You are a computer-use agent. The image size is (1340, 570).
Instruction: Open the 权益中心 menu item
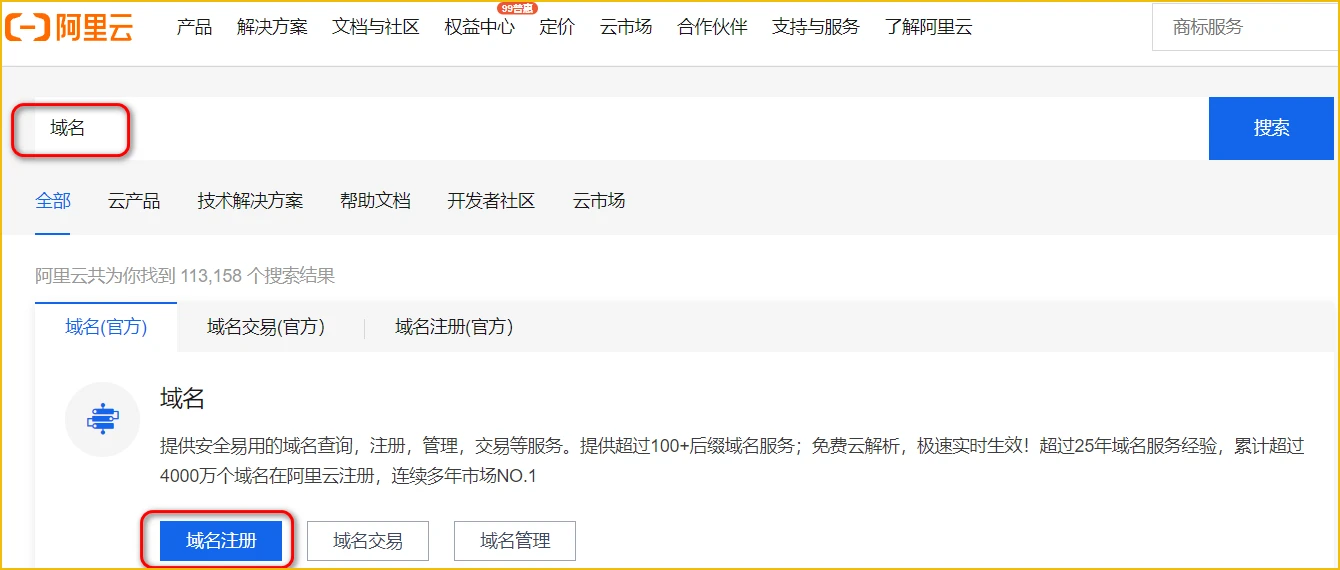tap(480, 28)
